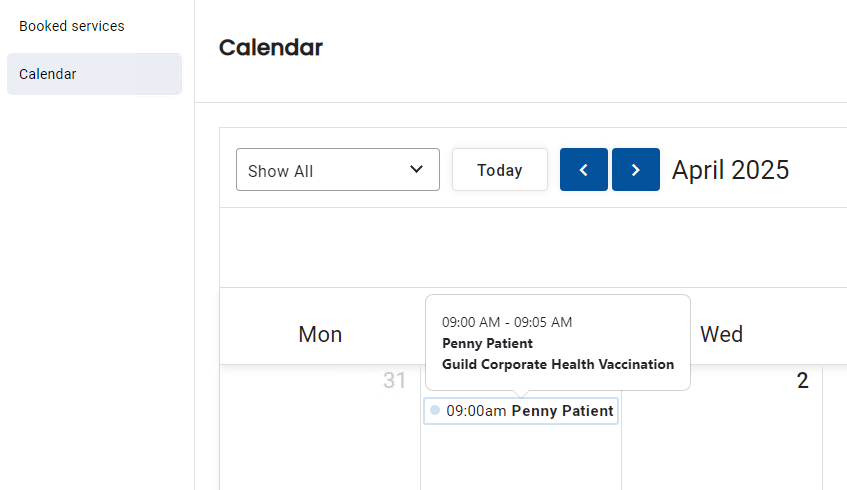The image size is (847, 490).
Task: Click the April 2025 month title
Action: (x=730, y=170)
